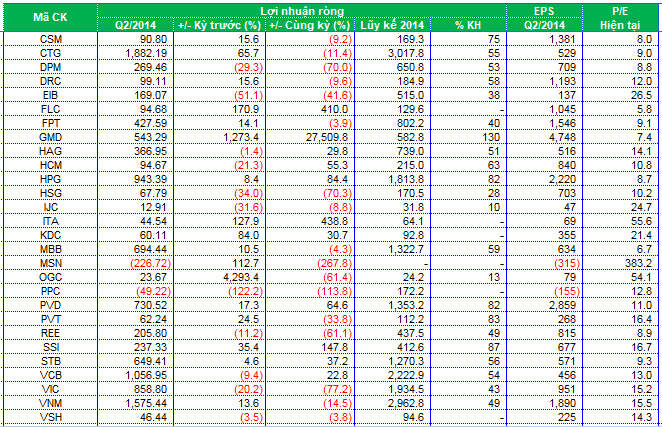
Task: Click the 'DPM' ticker cell
Action: pos(50,67)
